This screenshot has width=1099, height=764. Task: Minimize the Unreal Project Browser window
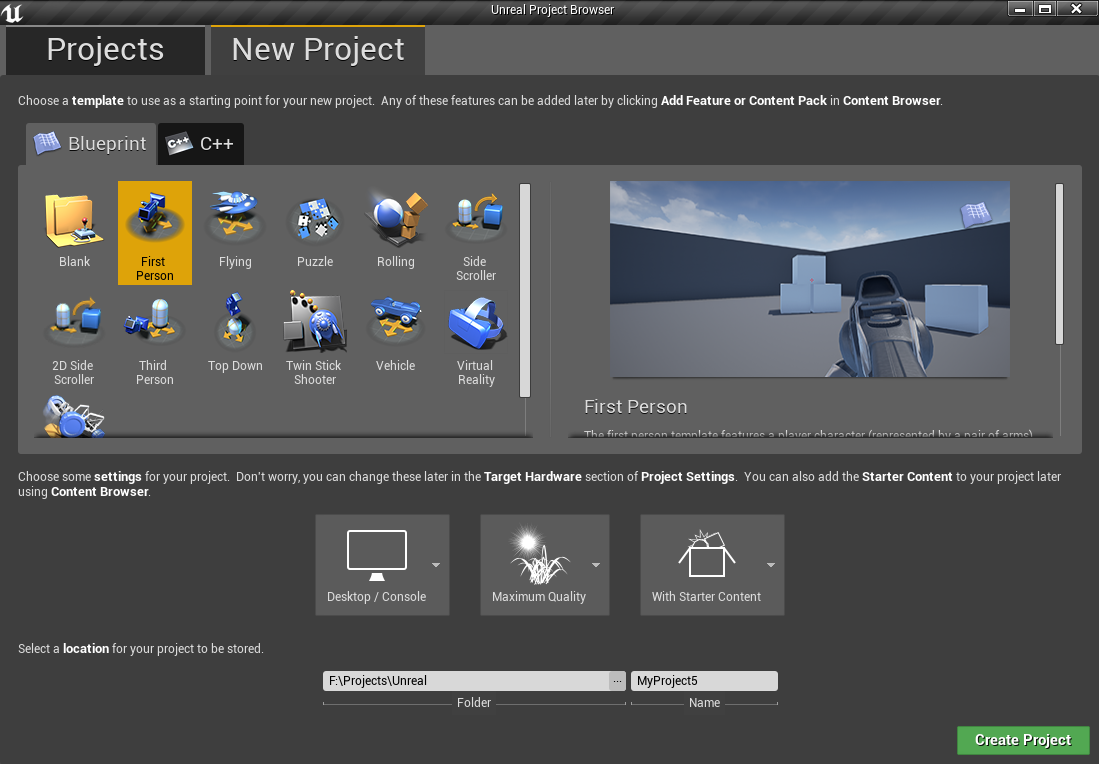click(1020, 9)
